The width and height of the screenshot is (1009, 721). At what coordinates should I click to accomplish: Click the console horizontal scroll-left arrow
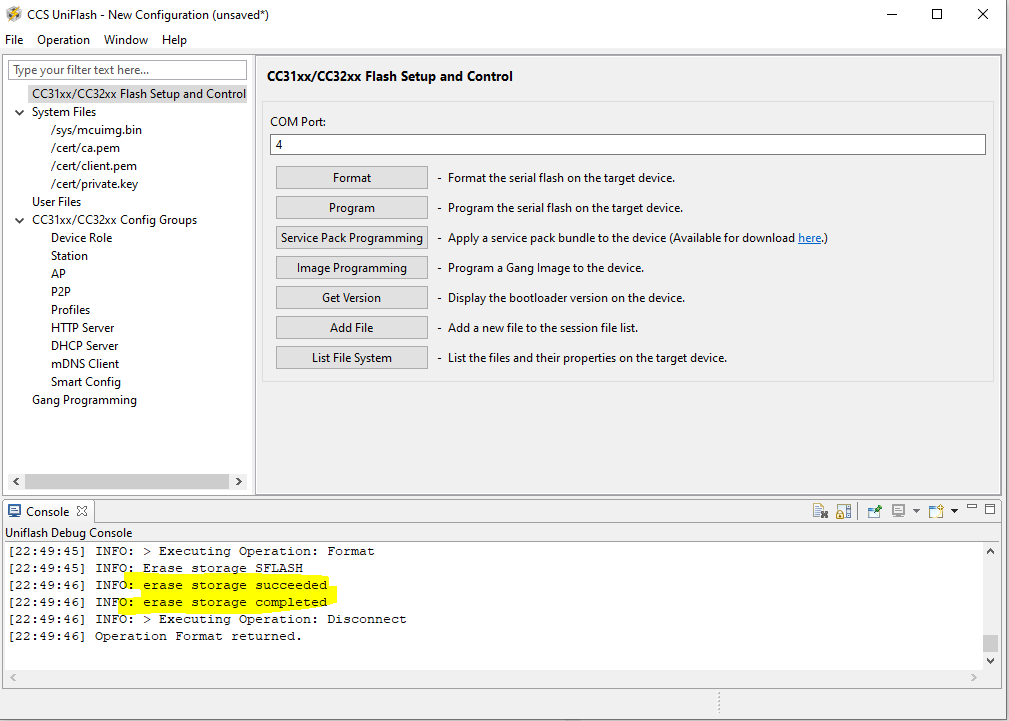tap(12, 677)
